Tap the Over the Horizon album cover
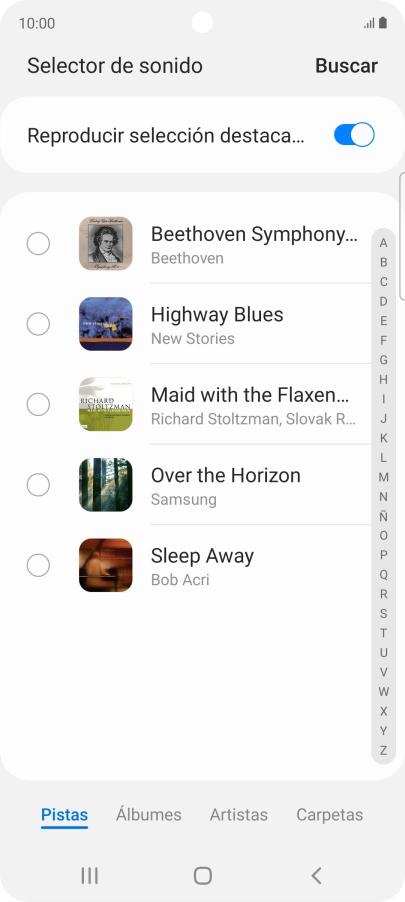This screenshot has height=902, width=405. point(106,485)
